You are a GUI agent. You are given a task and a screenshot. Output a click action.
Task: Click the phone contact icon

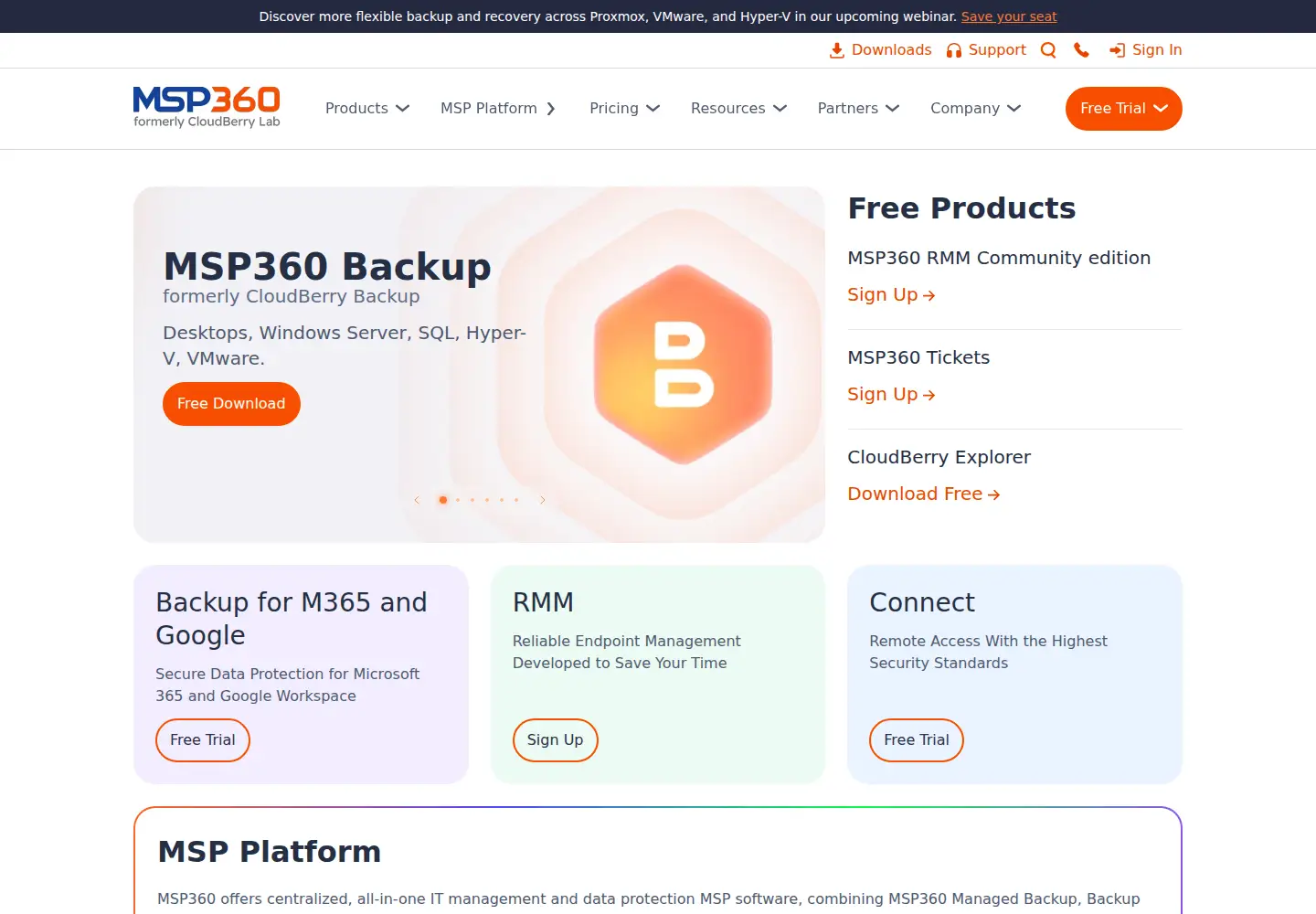coord(1082,50)
